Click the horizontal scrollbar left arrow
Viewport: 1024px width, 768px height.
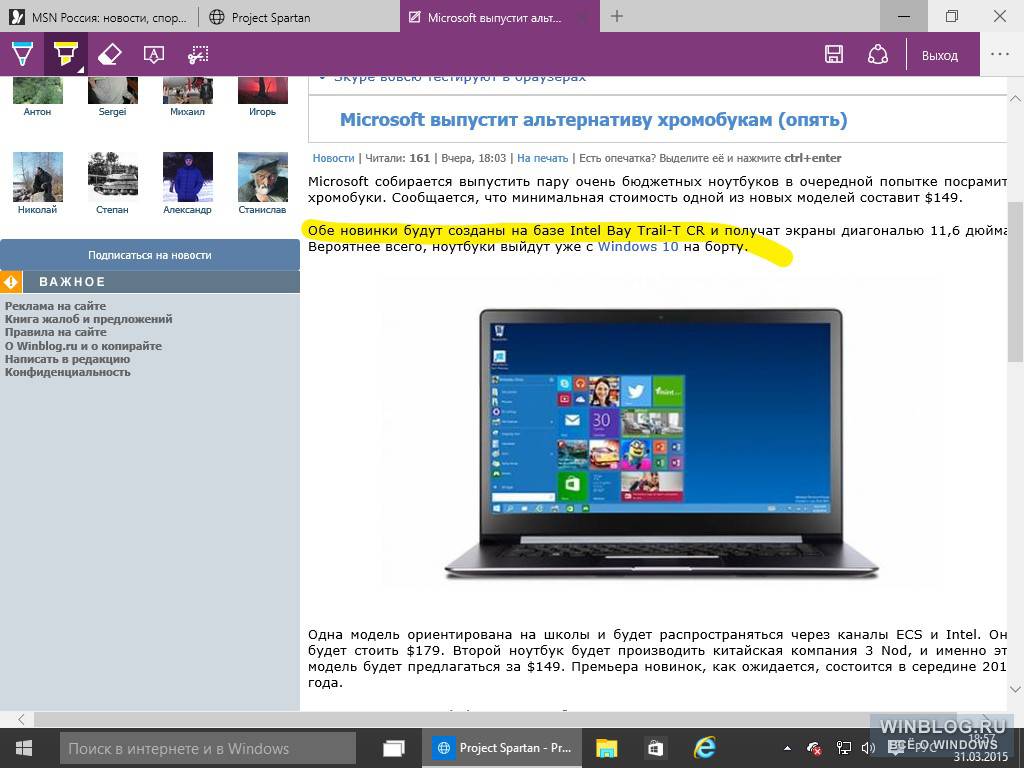pyautogui.click(x=21, y=719)
